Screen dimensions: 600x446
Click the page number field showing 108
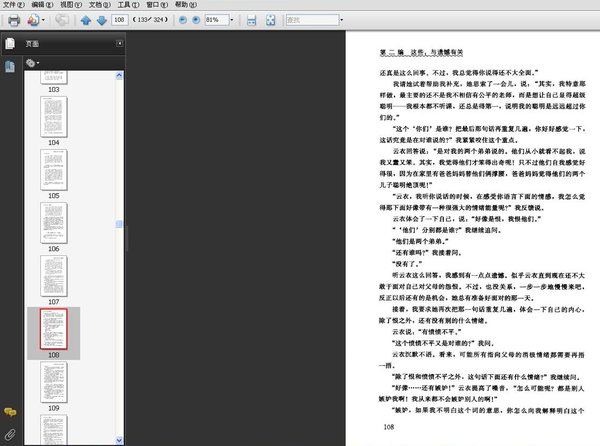coord(119,20)
